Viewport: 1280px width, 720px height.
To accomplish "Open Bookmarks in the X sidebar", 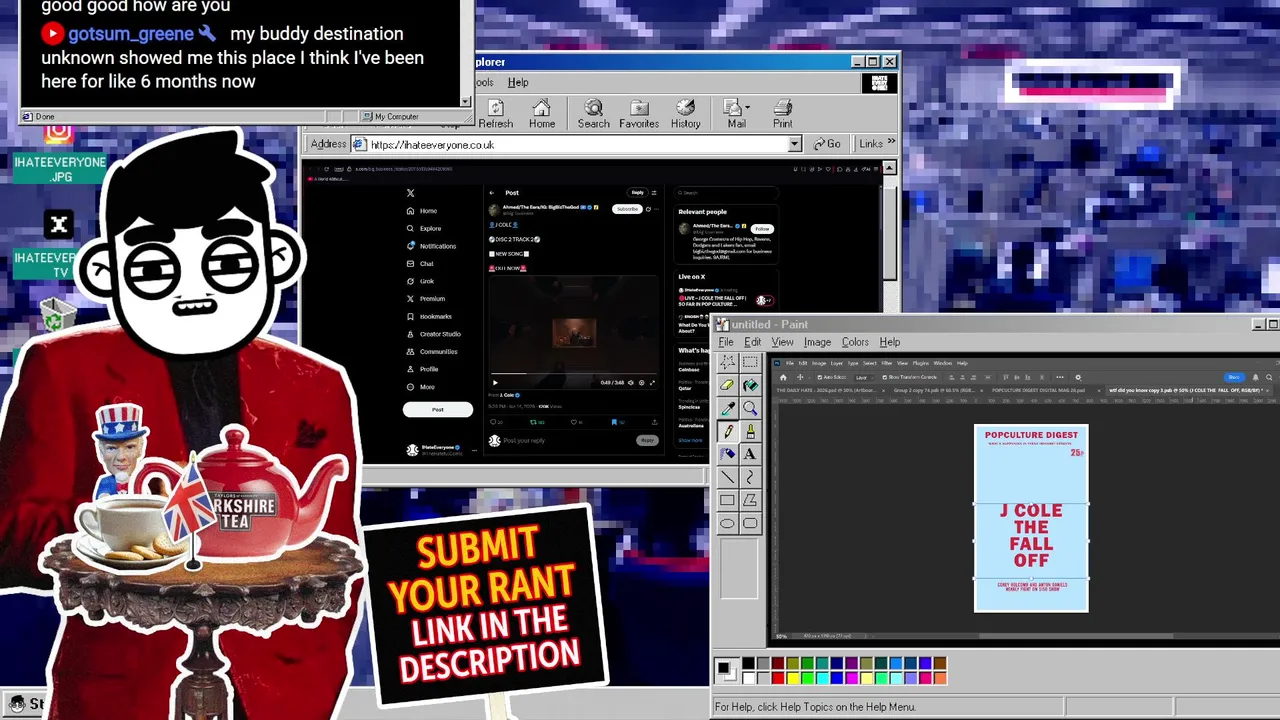I will pos(429,316).
